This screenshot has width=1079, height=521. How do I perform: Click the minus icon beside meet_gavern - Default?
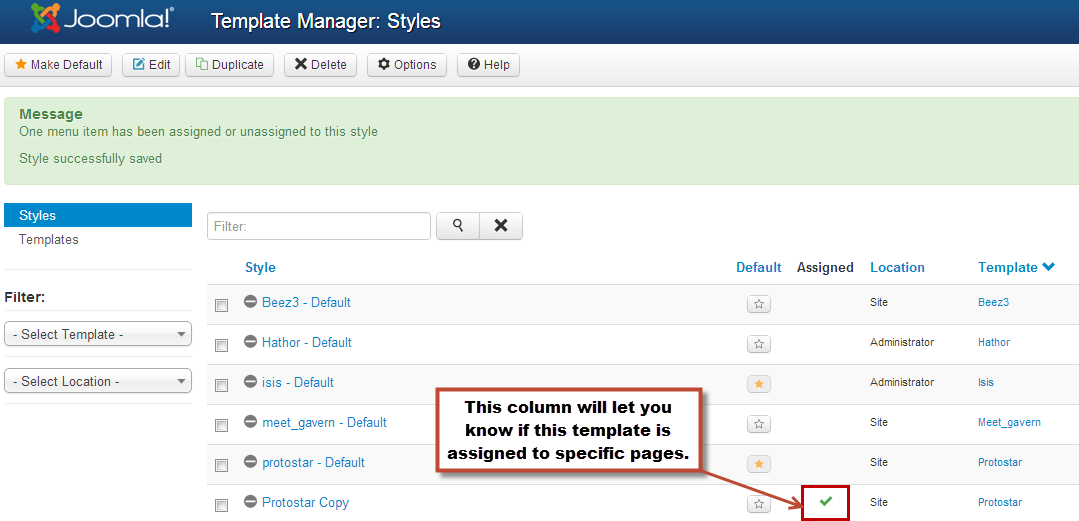pyautogui.click(x=251, y=421)
